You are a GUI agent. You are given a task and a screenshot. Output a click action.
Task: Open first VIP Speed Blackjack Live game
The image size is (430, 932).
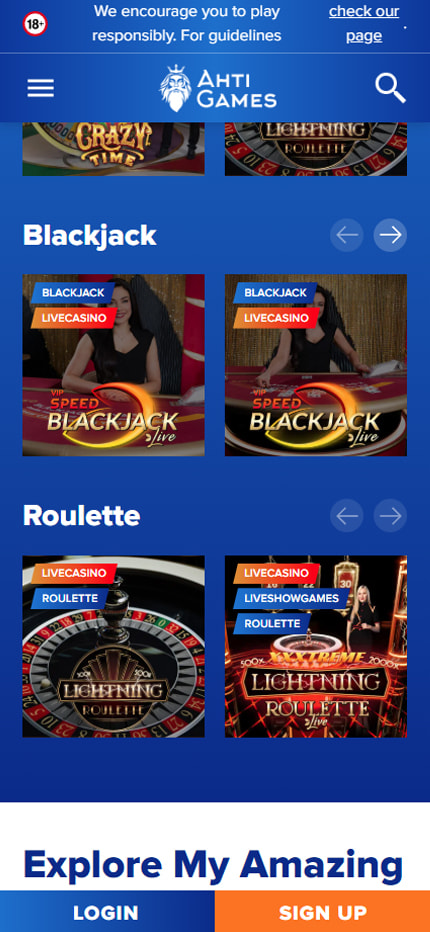[114, 365]
